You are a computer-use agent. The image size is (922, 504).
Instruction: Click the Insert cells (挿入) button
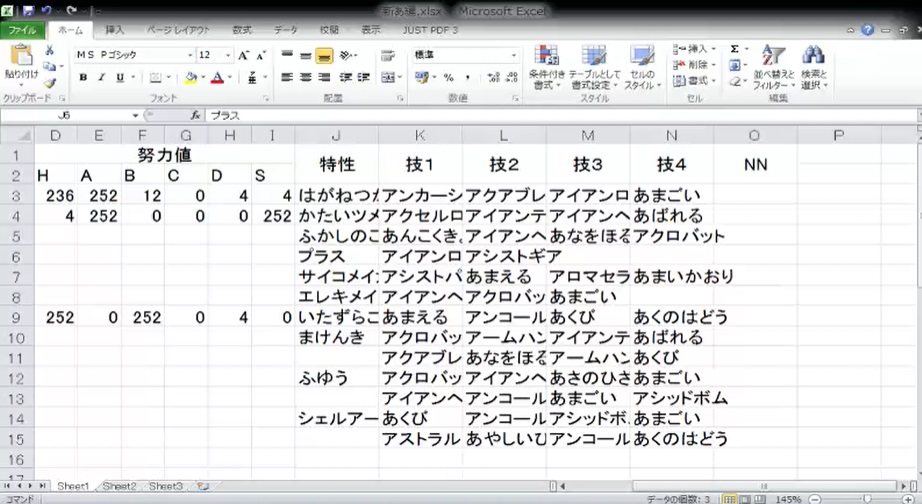(x=694, y=49)
